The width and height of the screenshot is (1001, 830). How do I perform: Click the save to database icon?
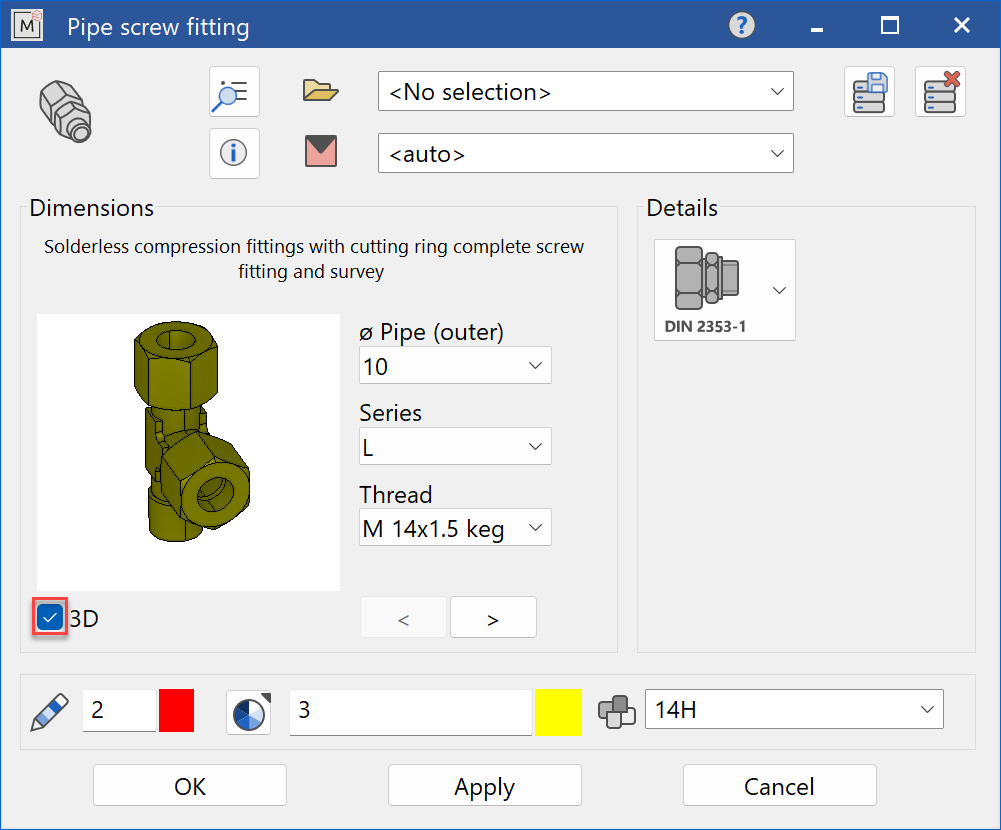(869, 91)
